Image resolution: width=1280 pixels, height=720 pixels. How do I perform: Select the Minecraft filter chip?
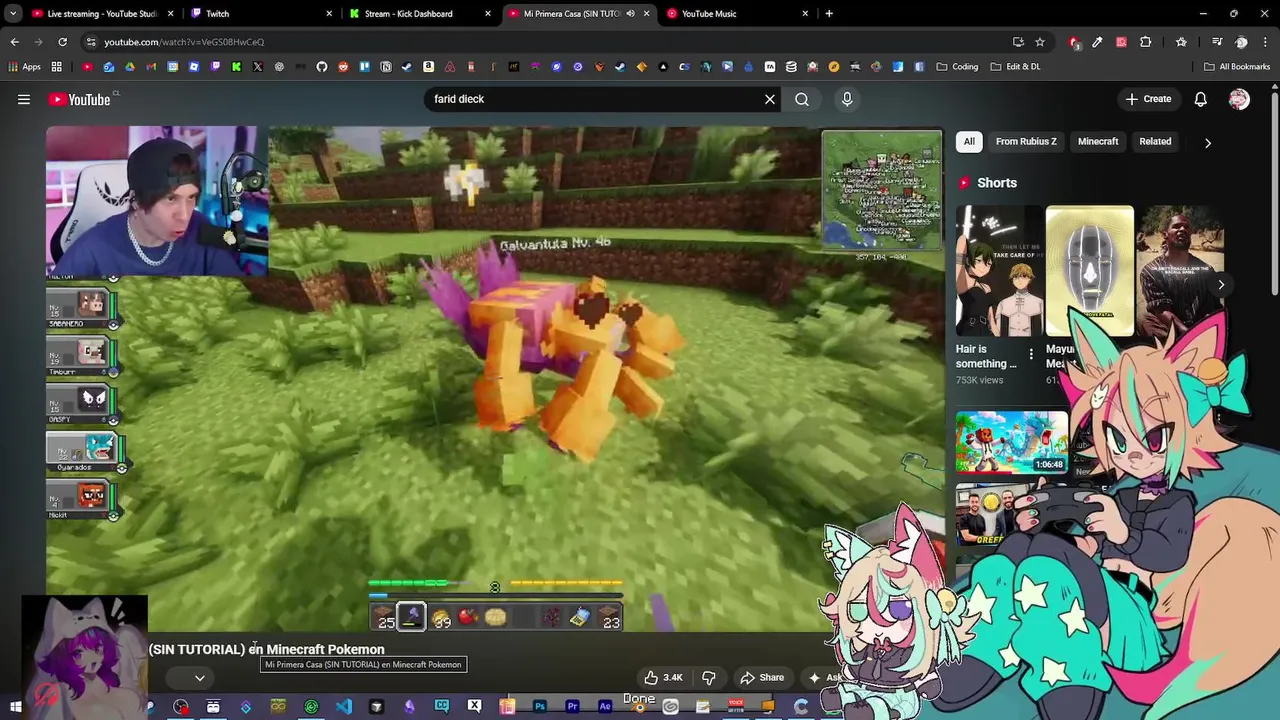(x=1098, y=141)
